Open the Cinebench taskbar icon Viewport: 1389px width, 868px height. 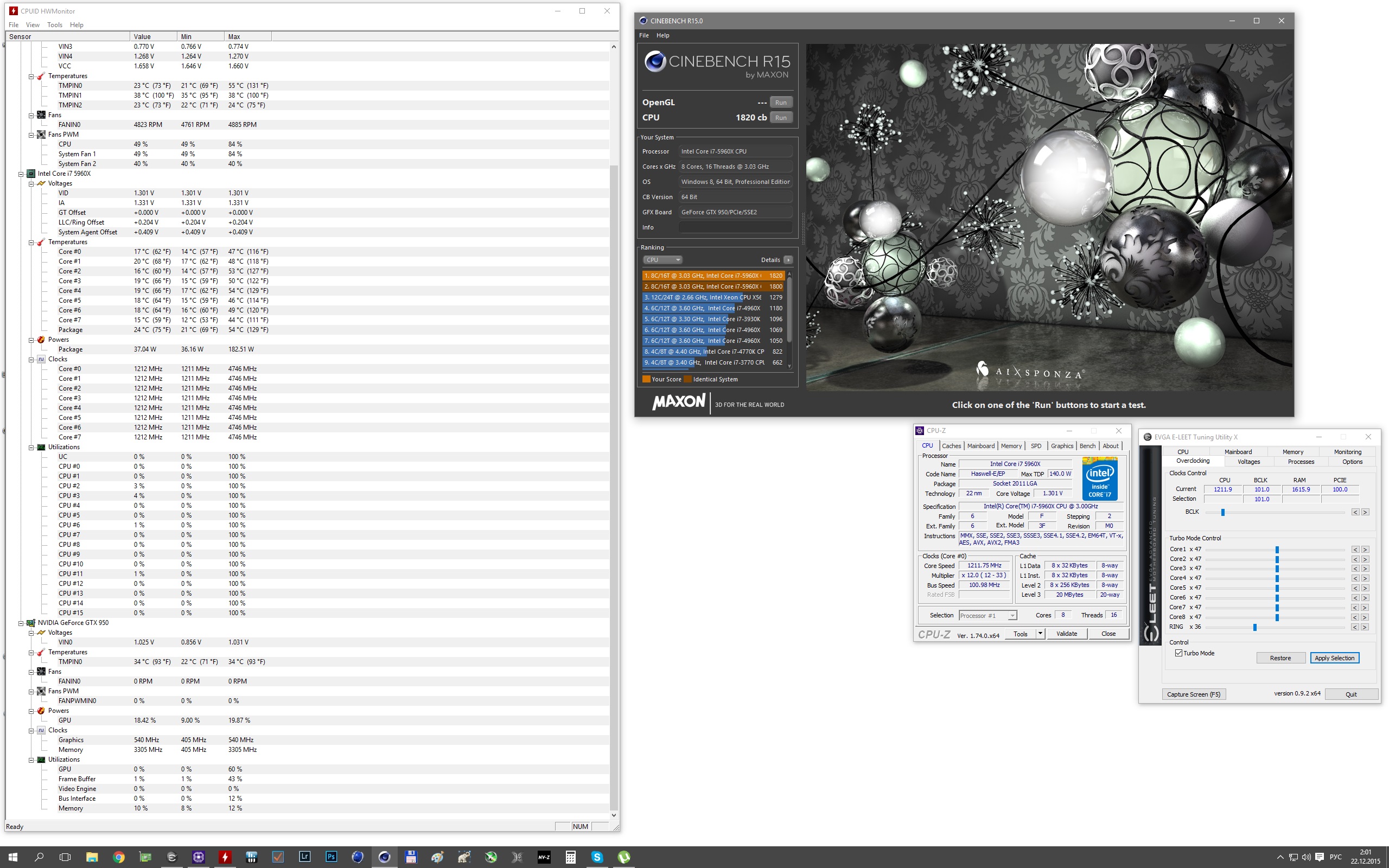385,857
